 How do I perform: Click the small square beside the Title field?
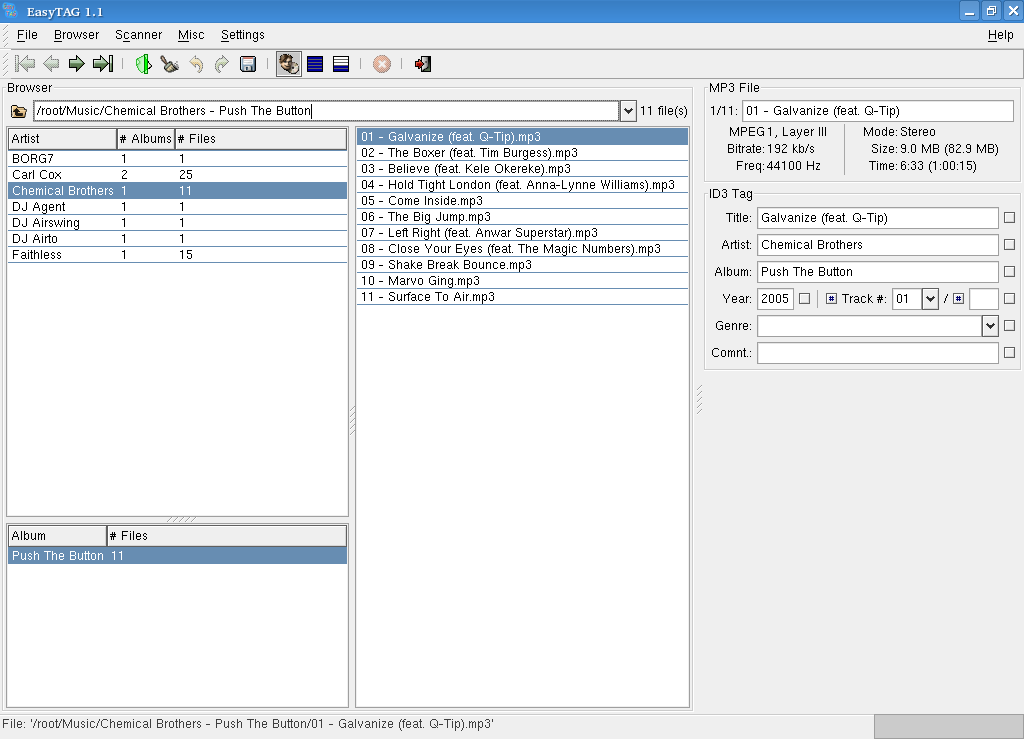1009,218
